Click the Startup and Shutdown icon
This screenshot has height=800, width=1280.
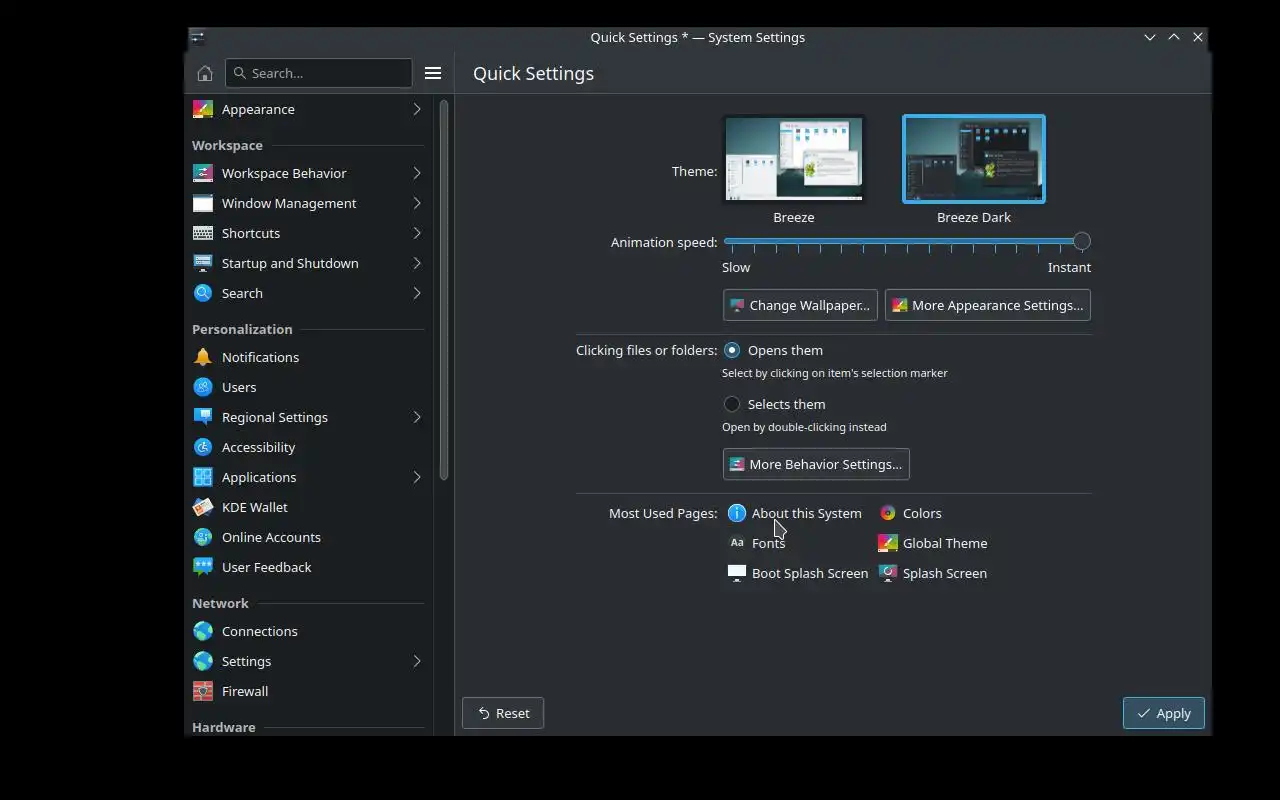coord(203,263)
